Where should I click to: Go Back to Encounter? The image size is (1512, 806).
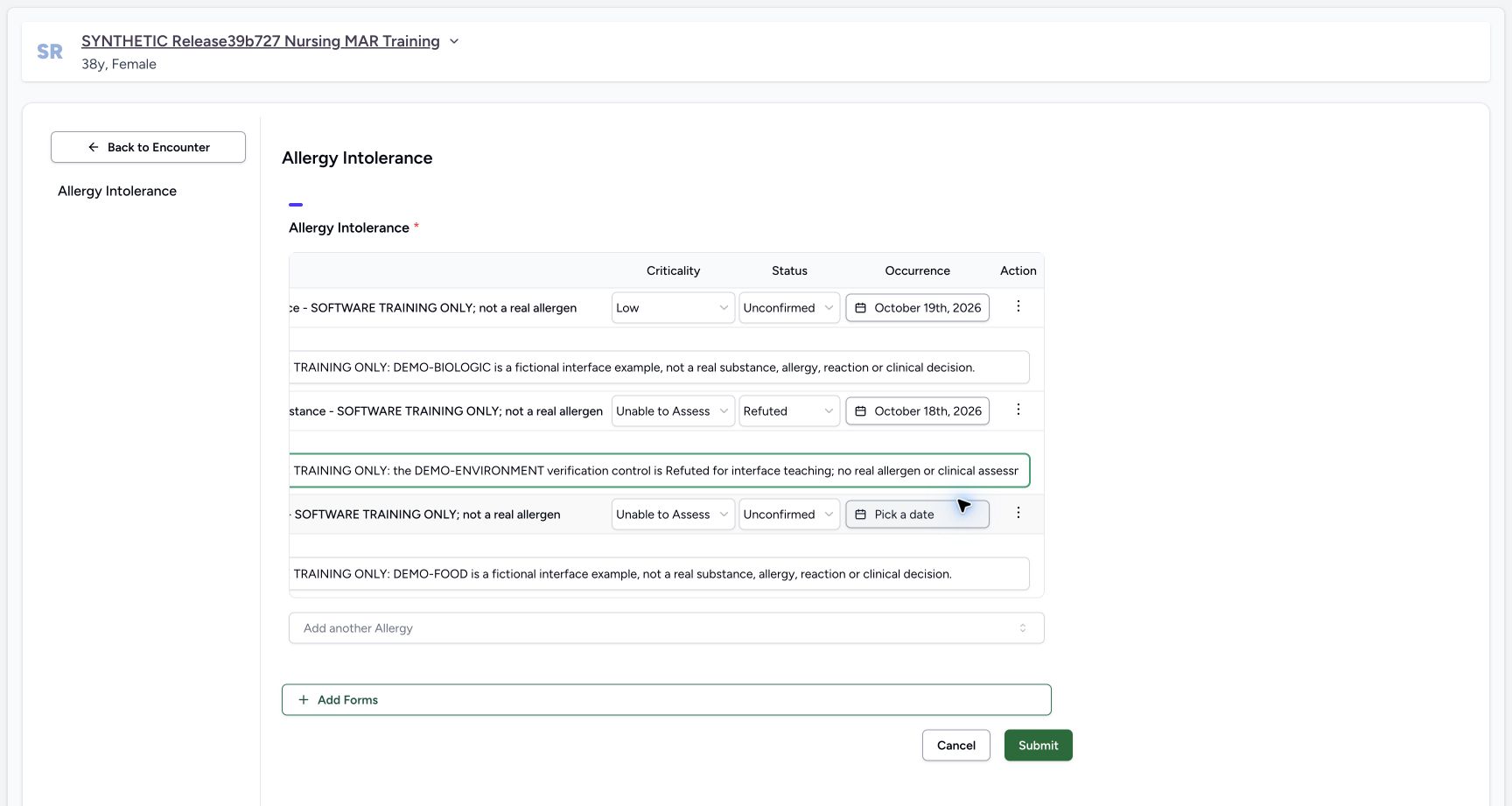click(x=148, y=147)
